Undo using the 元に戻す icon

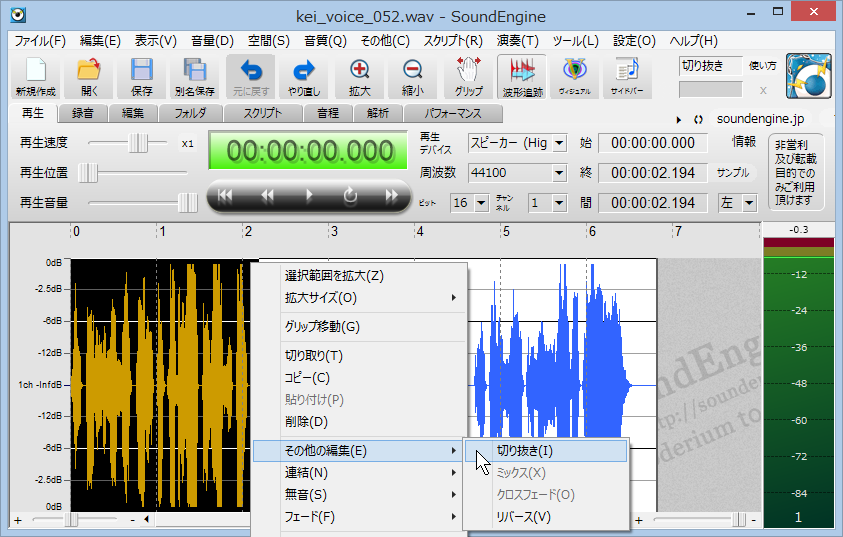click(x=250, y=76)
